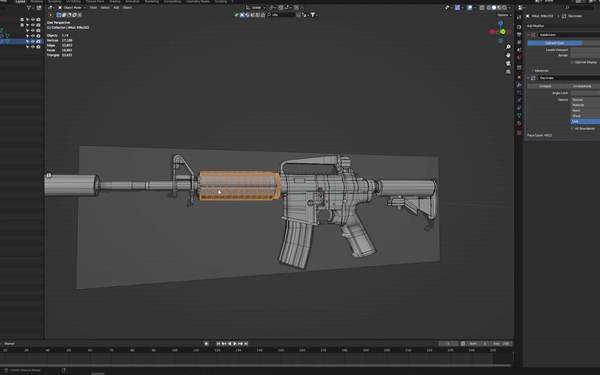Open the shading options dropdown arrow
The image size is (600, 375).
510,8
